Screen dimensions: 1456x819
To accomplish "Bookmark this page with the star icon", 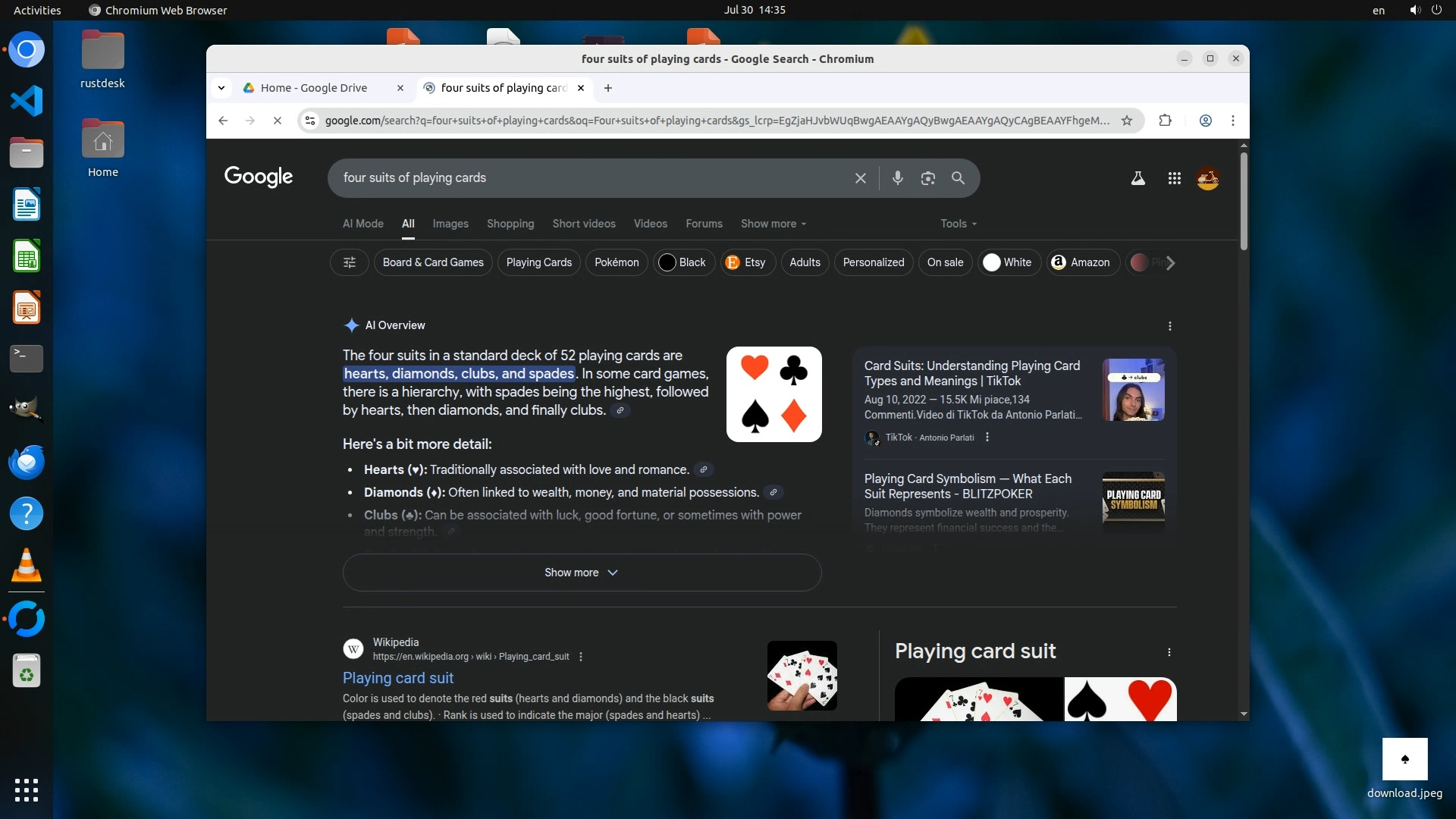I will coord(1127,121).
